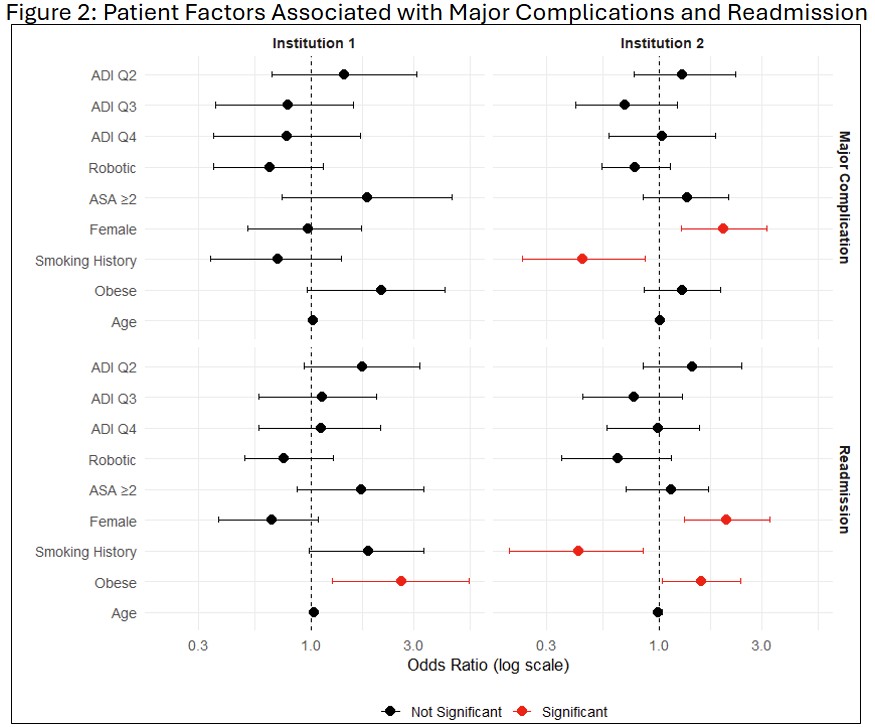Image resolution: width=875 pixels, height=727 pixels.
Task: Click the Readmission strip label
Action: (844, 489)
